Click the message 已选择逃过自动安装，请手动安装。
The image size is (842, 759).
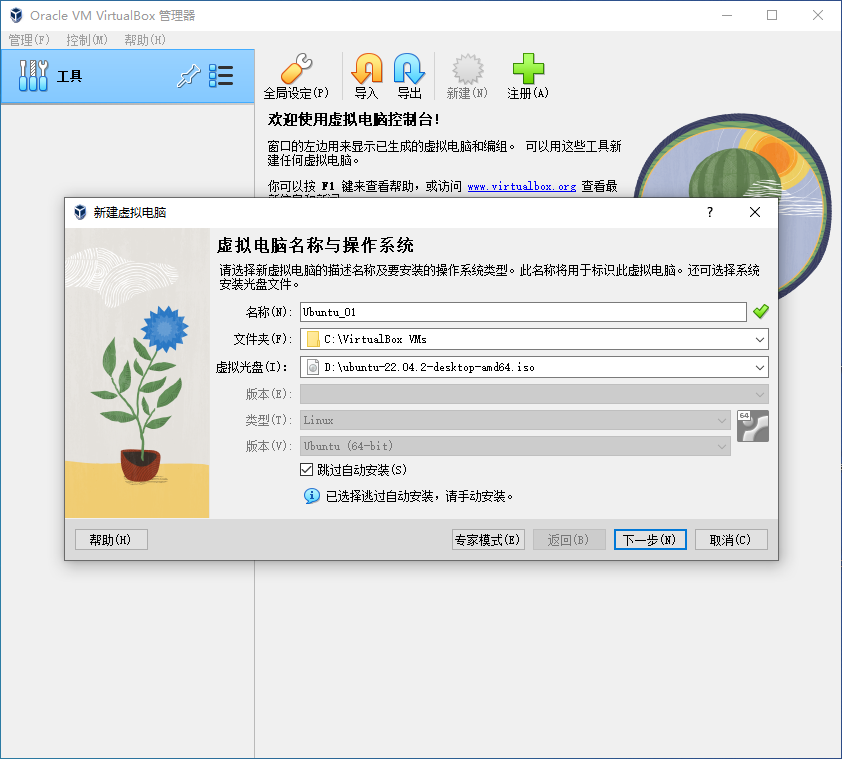coord(419,496)
